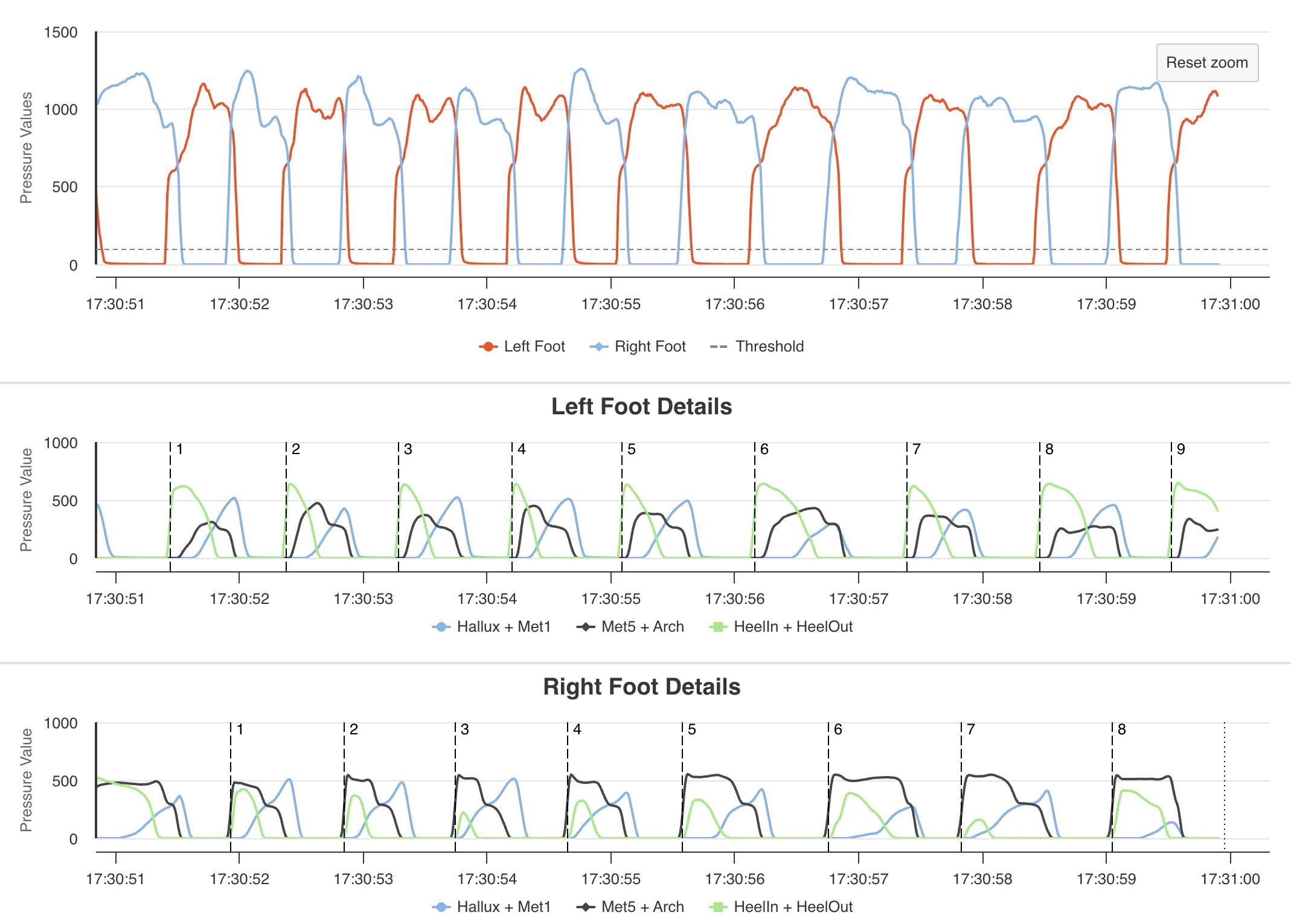Toggle HeelIn + HeelOut in Right Foot Details legend
This screenshot has height=924, width=1291.
click(x=781, y=906)
